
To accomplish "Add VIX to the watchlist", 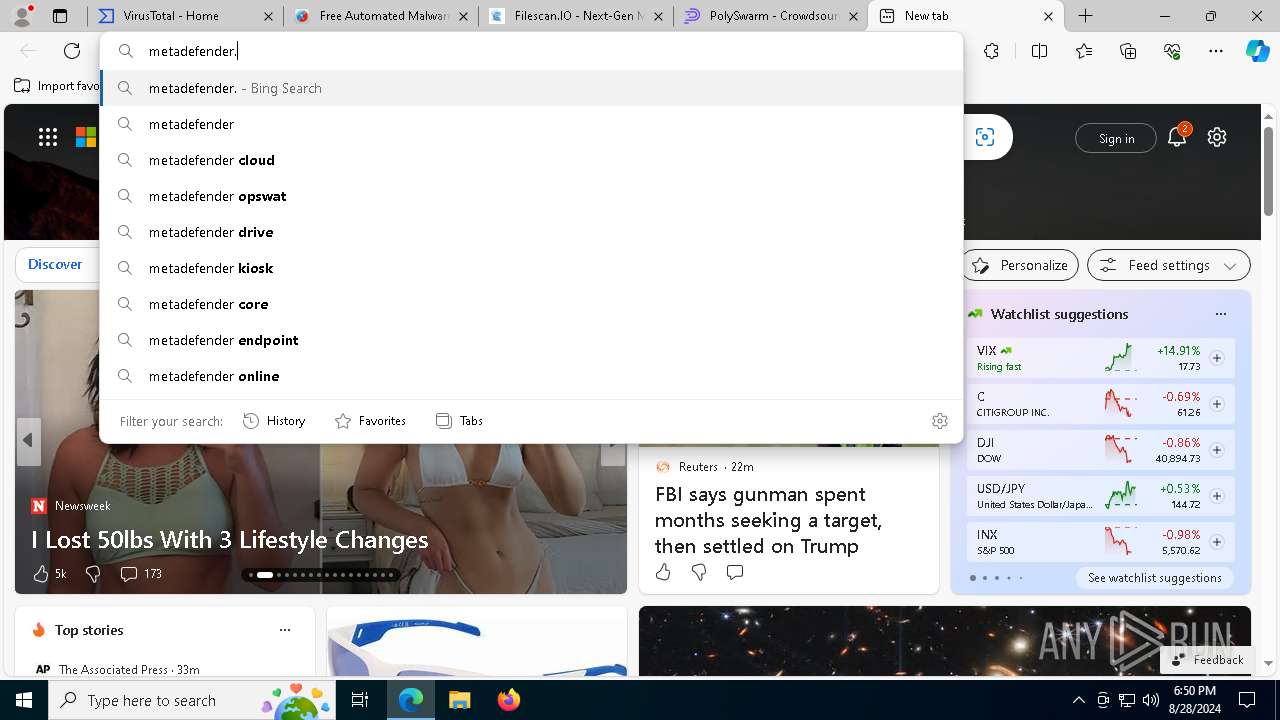I will [1217, 358].
